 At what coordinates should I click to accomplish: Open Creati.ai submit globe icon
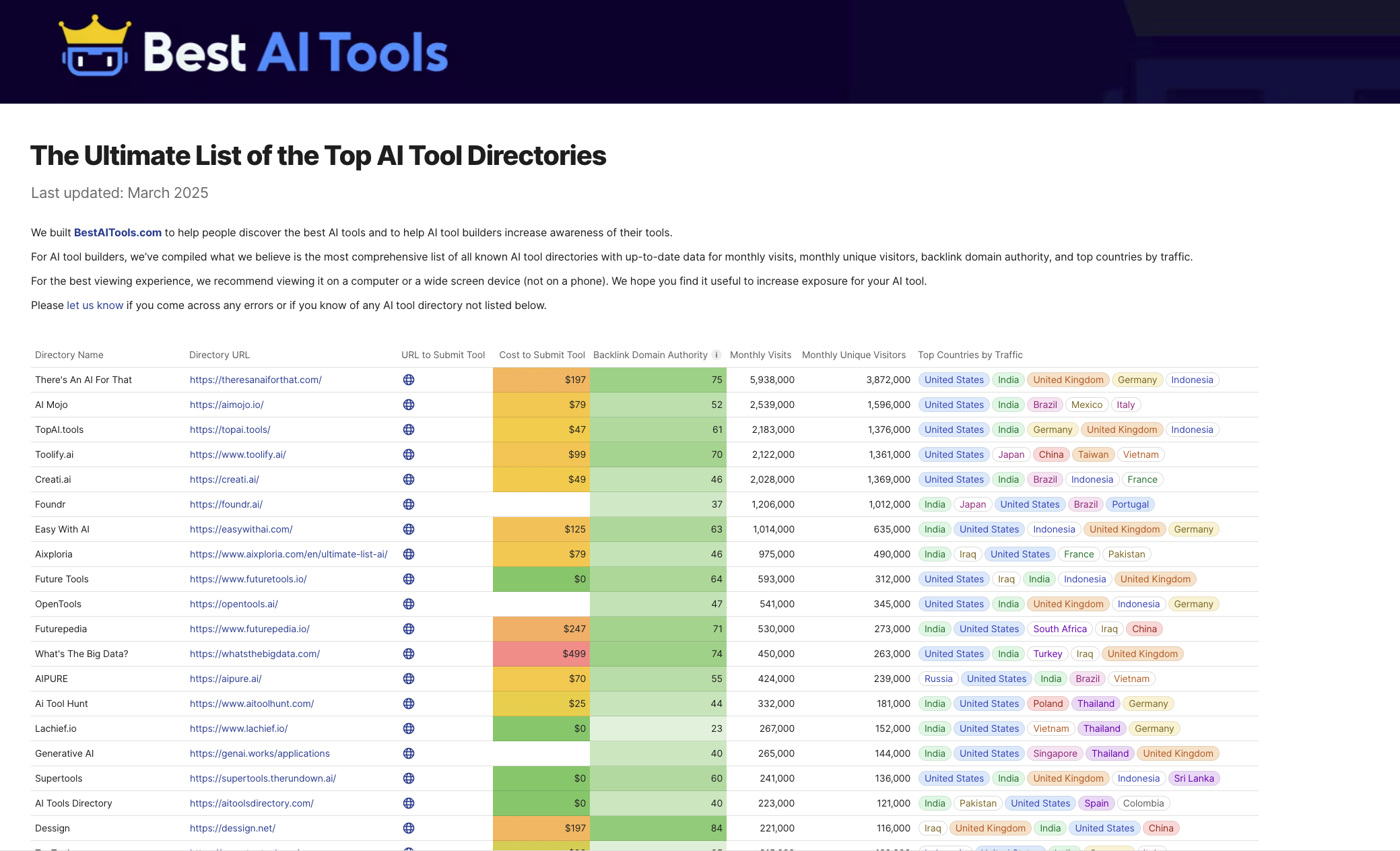coord(408,479)
